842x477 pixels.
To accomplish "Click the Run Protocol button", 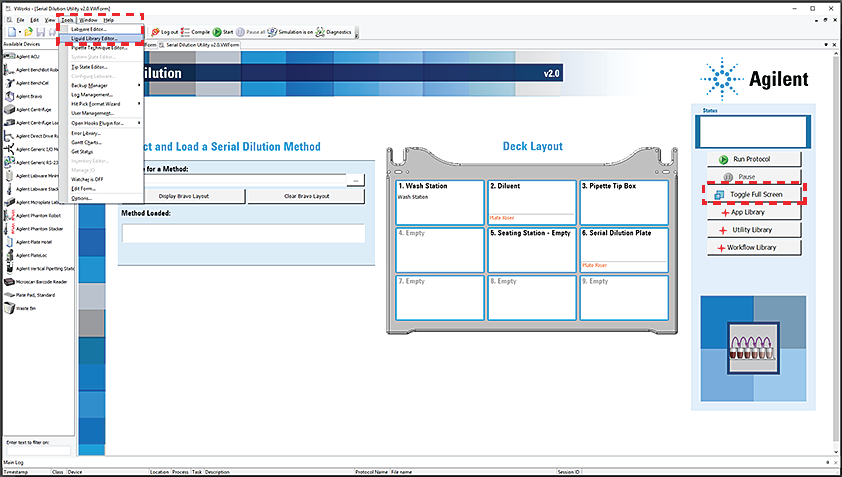I will pyautogui.click(x=754, y=159).
